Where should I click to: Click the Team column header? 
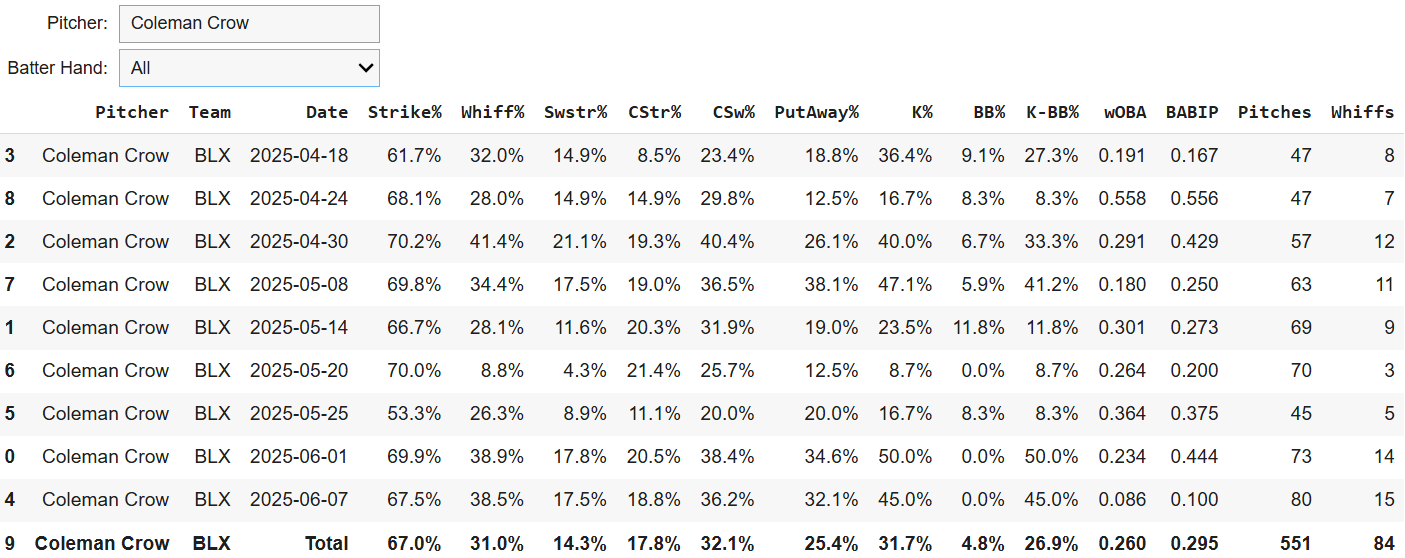pyautogui.click(x=209, y=112)
